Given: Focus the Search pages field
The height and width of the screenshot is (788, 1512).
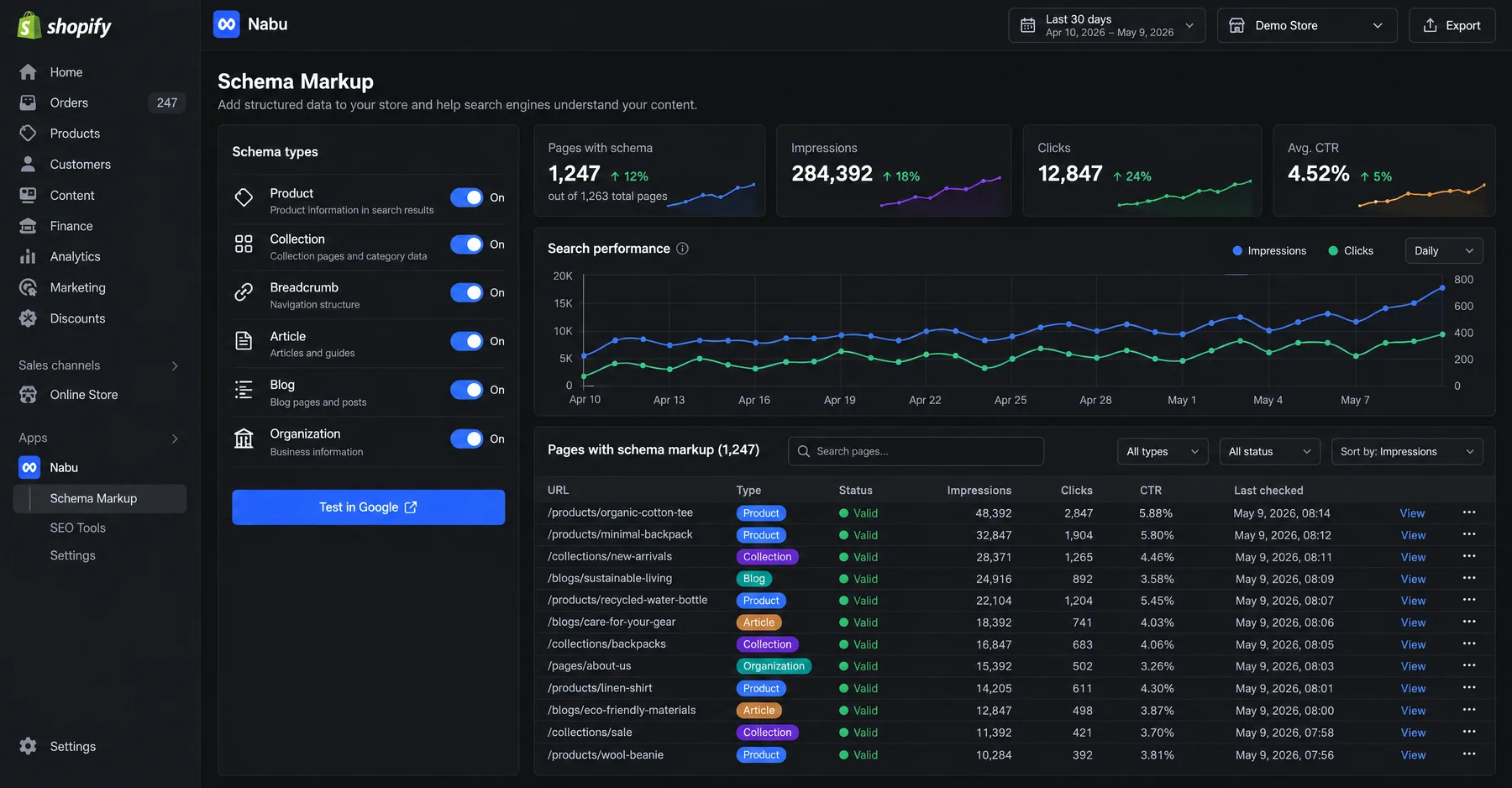Looking at the screenshot, I should (916, 451).
